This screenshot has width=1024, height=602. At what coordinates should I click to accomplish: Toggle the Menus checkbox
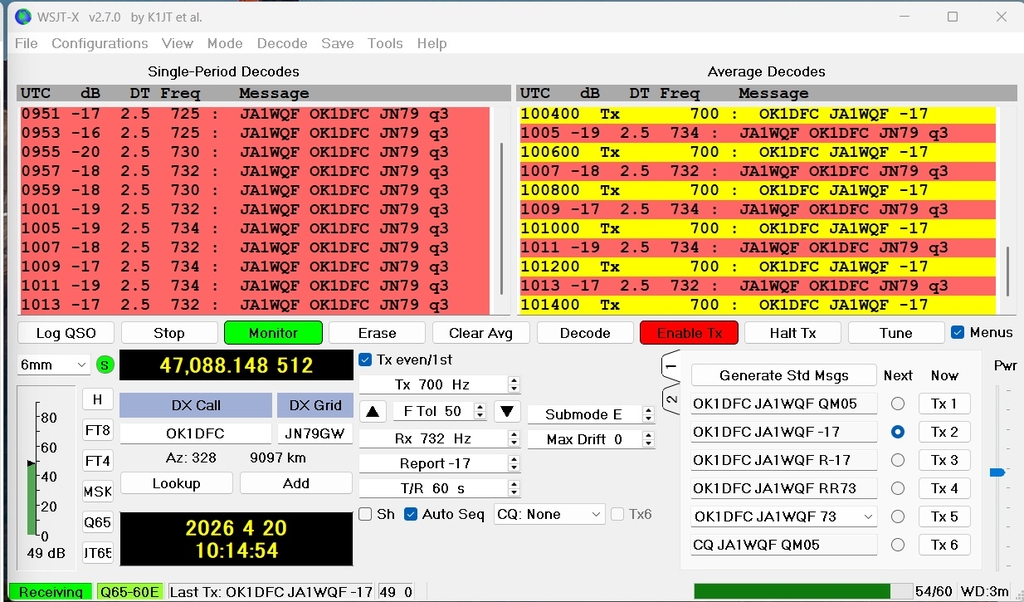click(x=957, y=332)
